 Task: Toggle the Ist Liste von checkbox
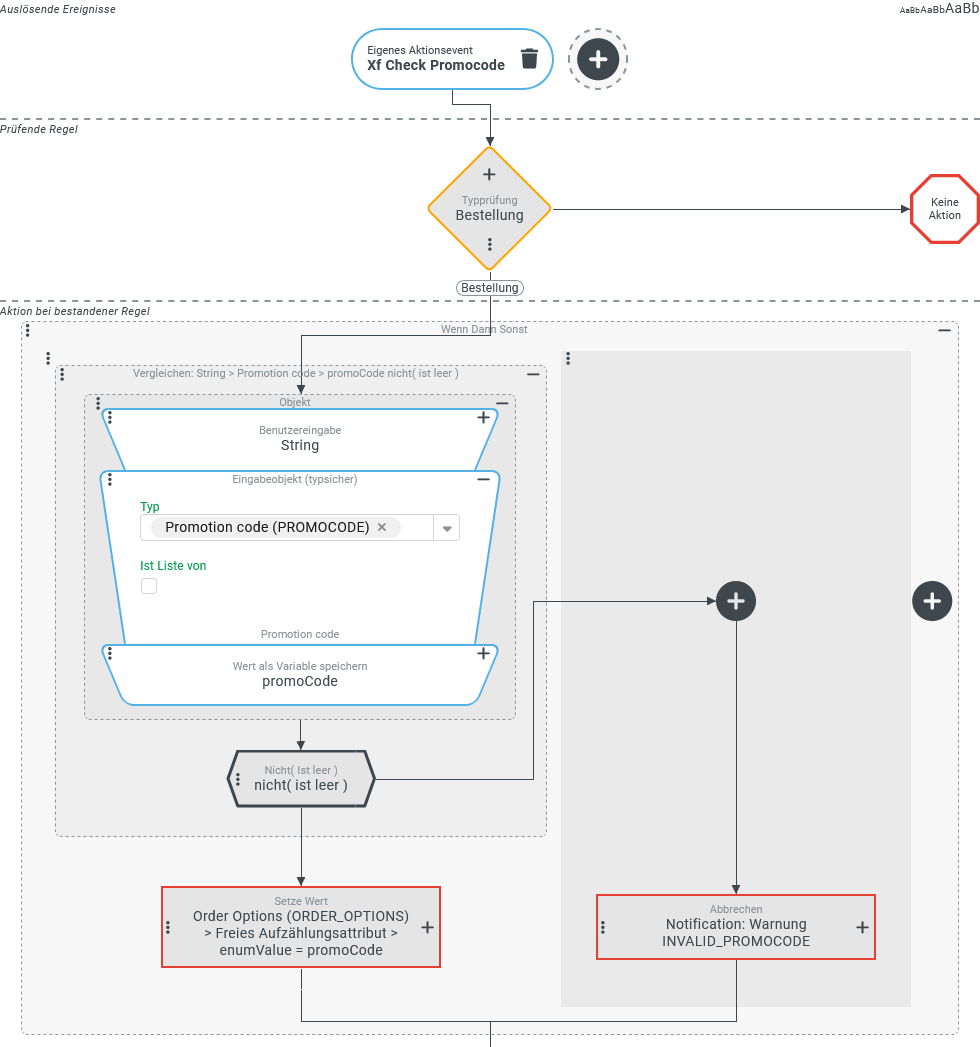[149, 586]
